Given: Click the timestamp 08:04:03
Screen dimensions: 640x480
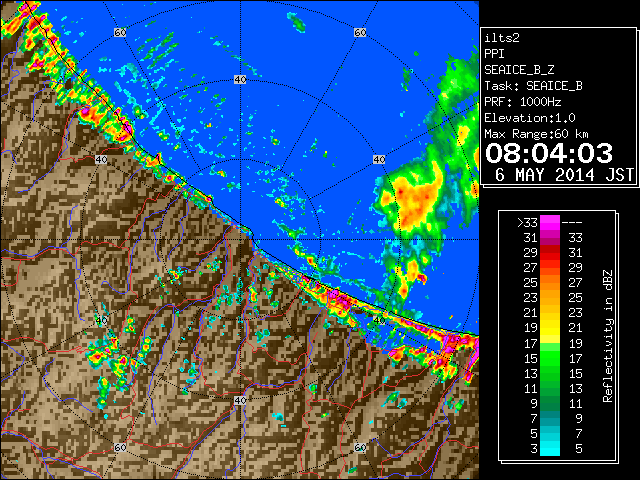Looking at the screenshot, I should pyautogui.click(x=549, y=153).
